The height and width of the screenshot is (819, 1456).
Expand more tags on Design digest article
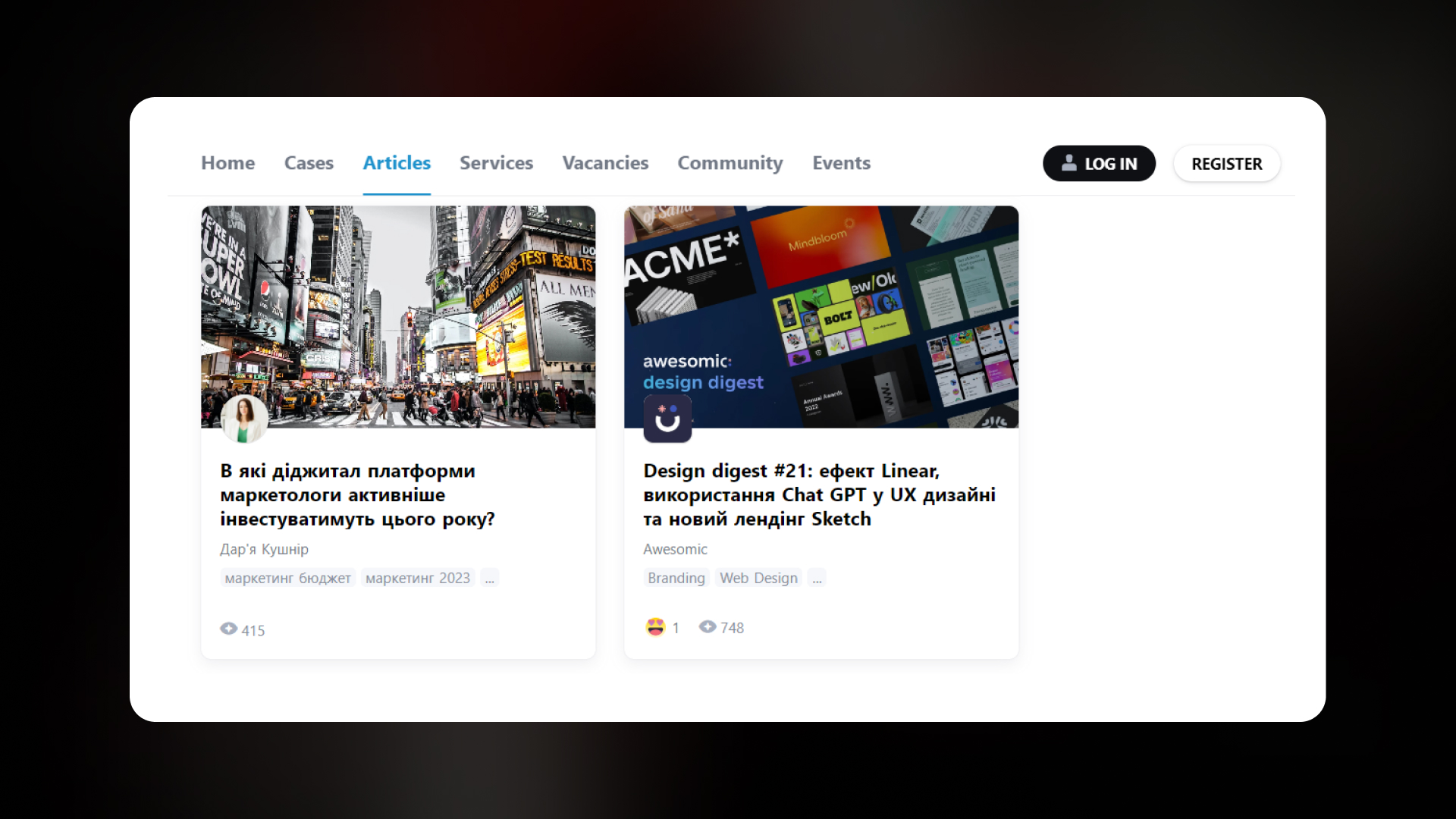817,578
